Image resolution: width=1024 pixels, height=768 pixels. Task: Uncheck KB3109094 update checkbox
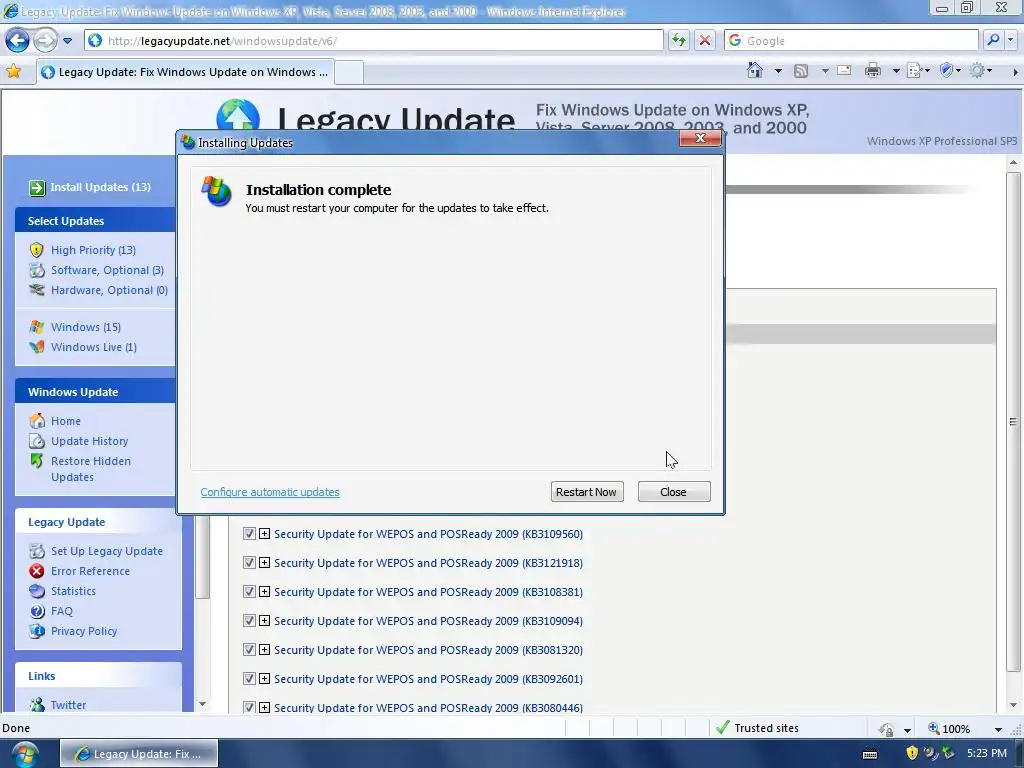point(249,620)
